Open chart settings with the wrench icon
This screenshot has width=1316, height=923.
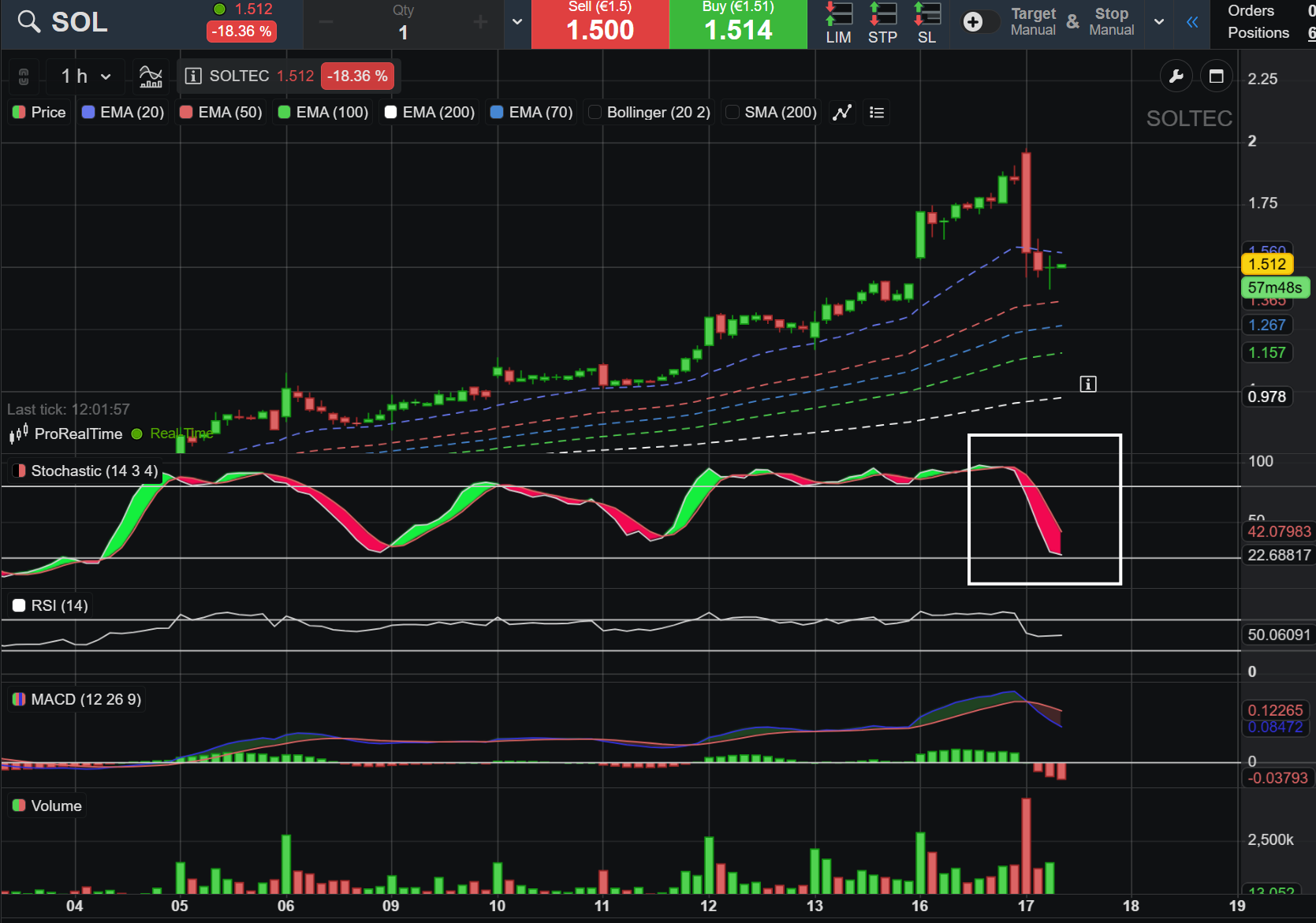1176,76
